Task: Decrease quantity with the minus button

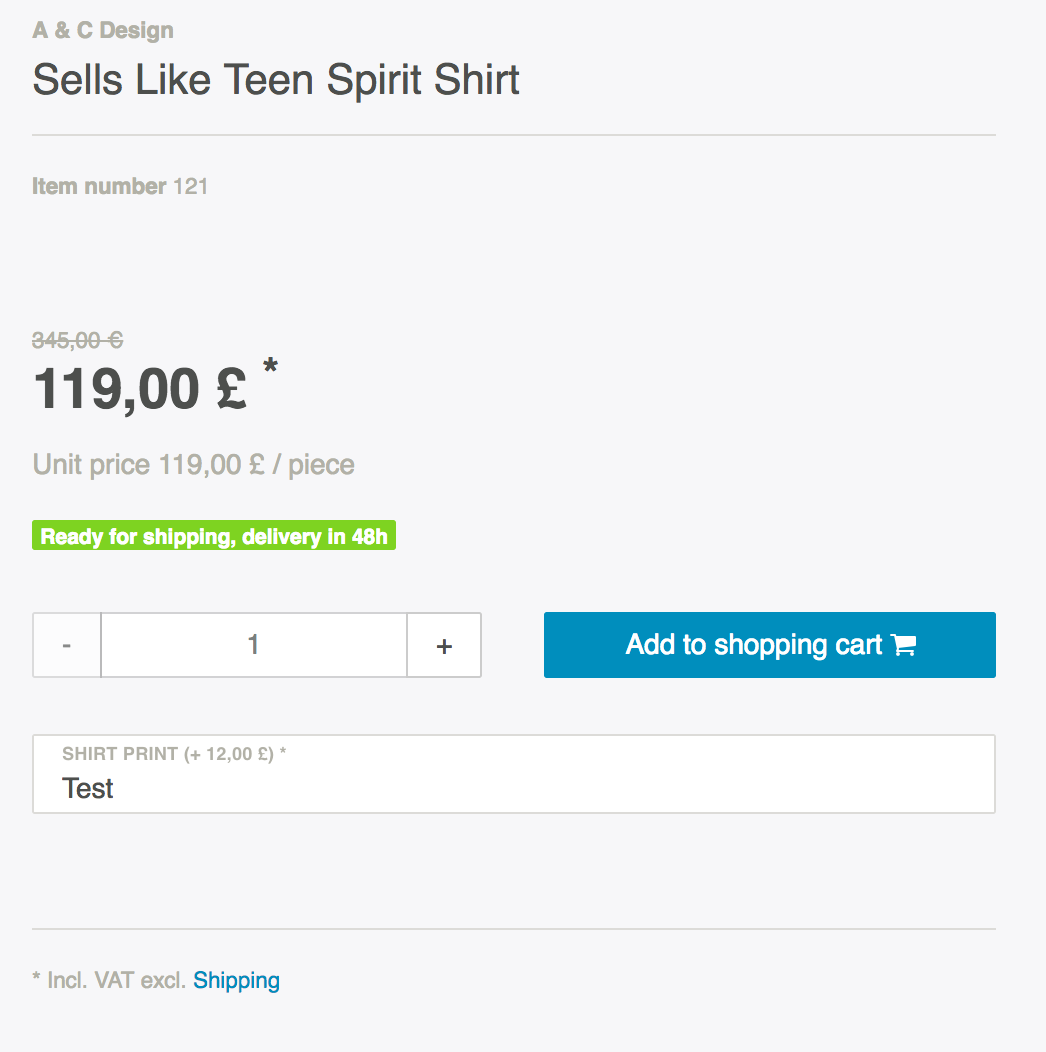Action: coord(67,645)
